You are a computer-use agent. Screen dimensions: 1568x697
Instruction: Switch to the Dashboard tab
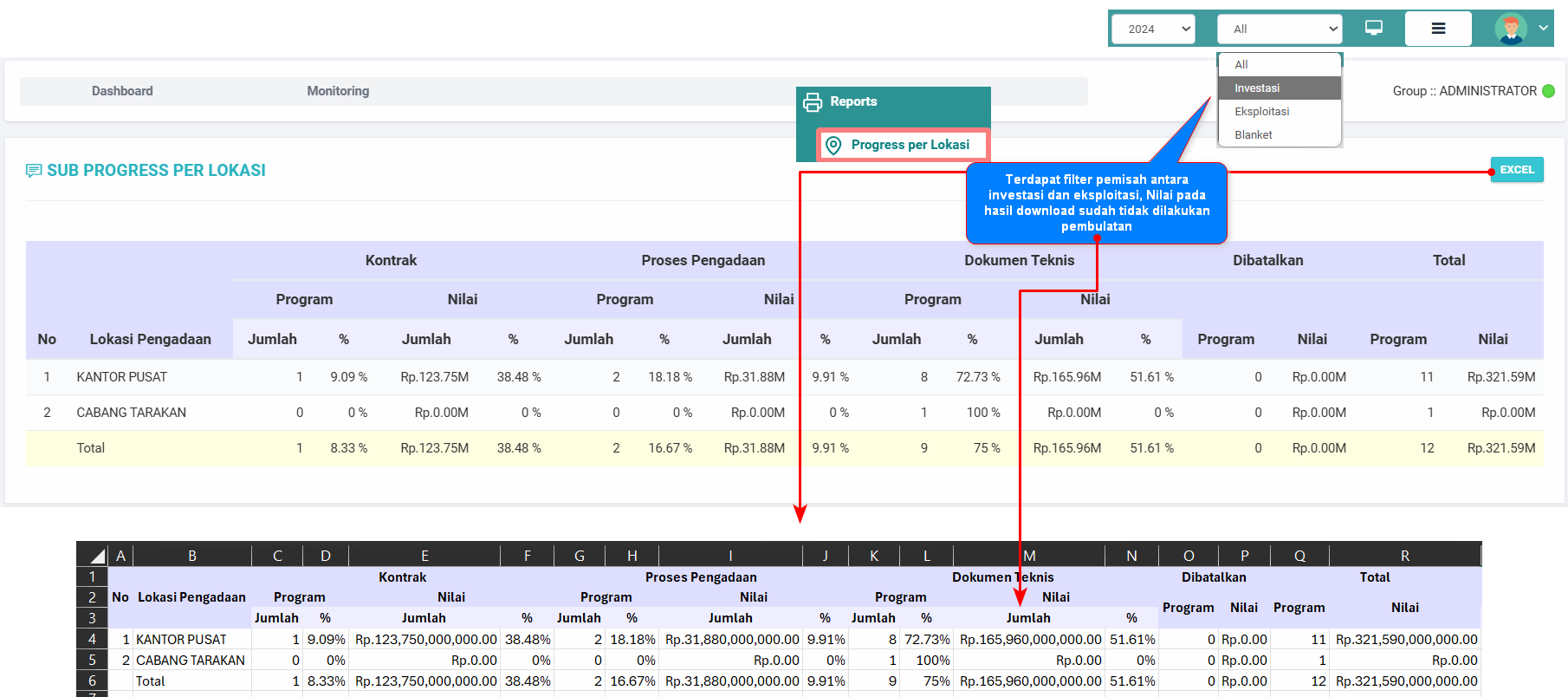click(122, 91)
